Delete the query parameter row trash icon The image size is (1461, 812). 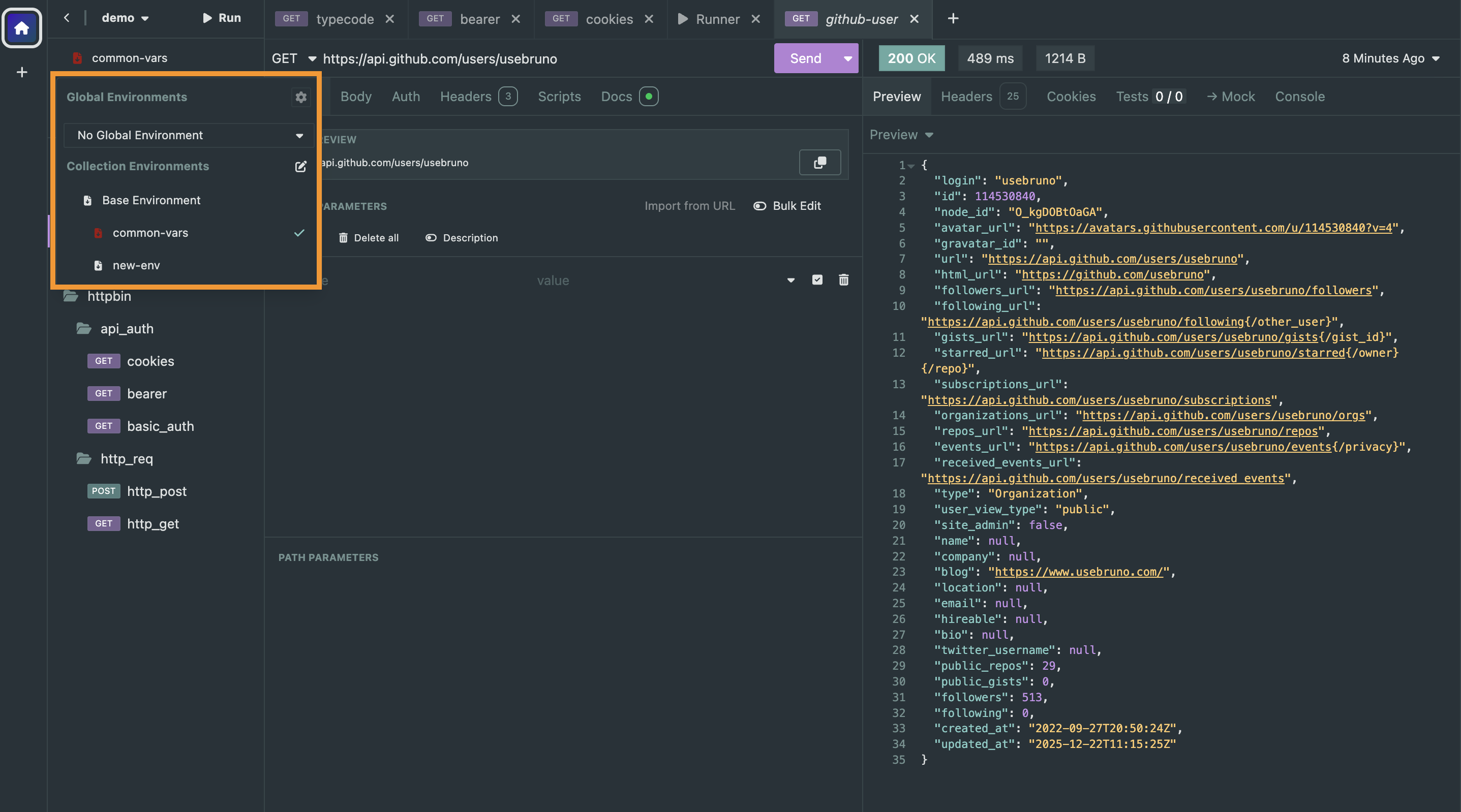pyautogui.click(x=843, y=280)
